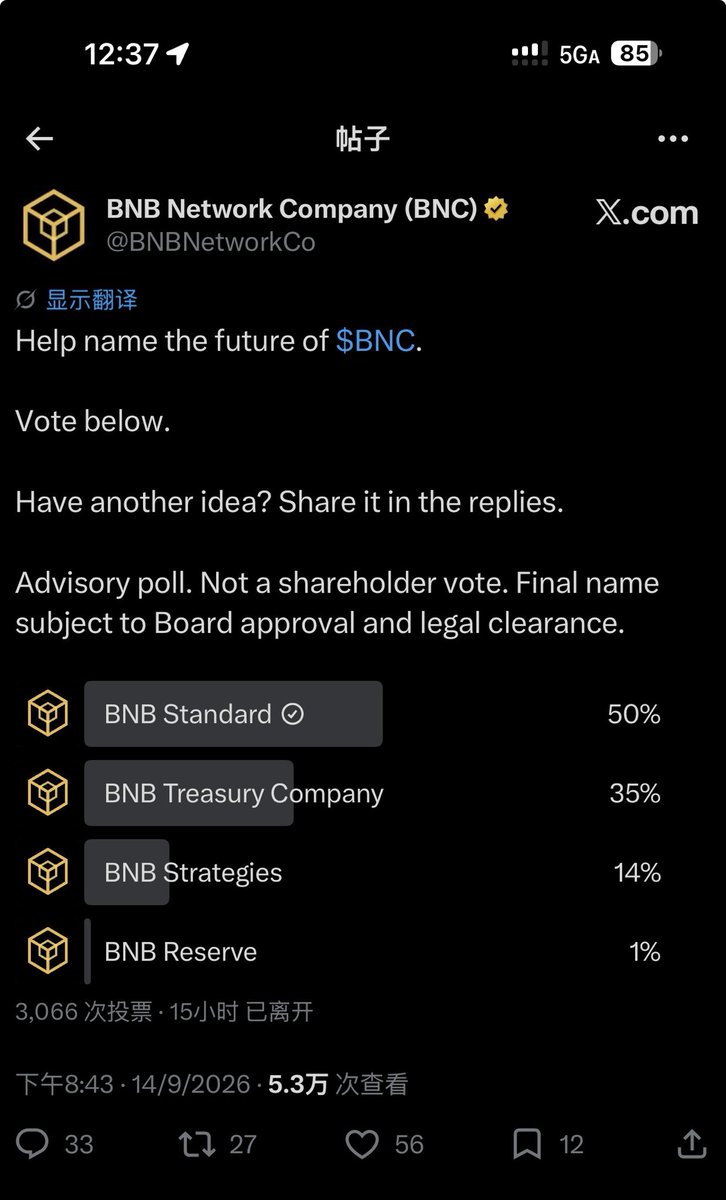
Task: Tap the reply comment bubble icon
Action: tap(33, 1144)
